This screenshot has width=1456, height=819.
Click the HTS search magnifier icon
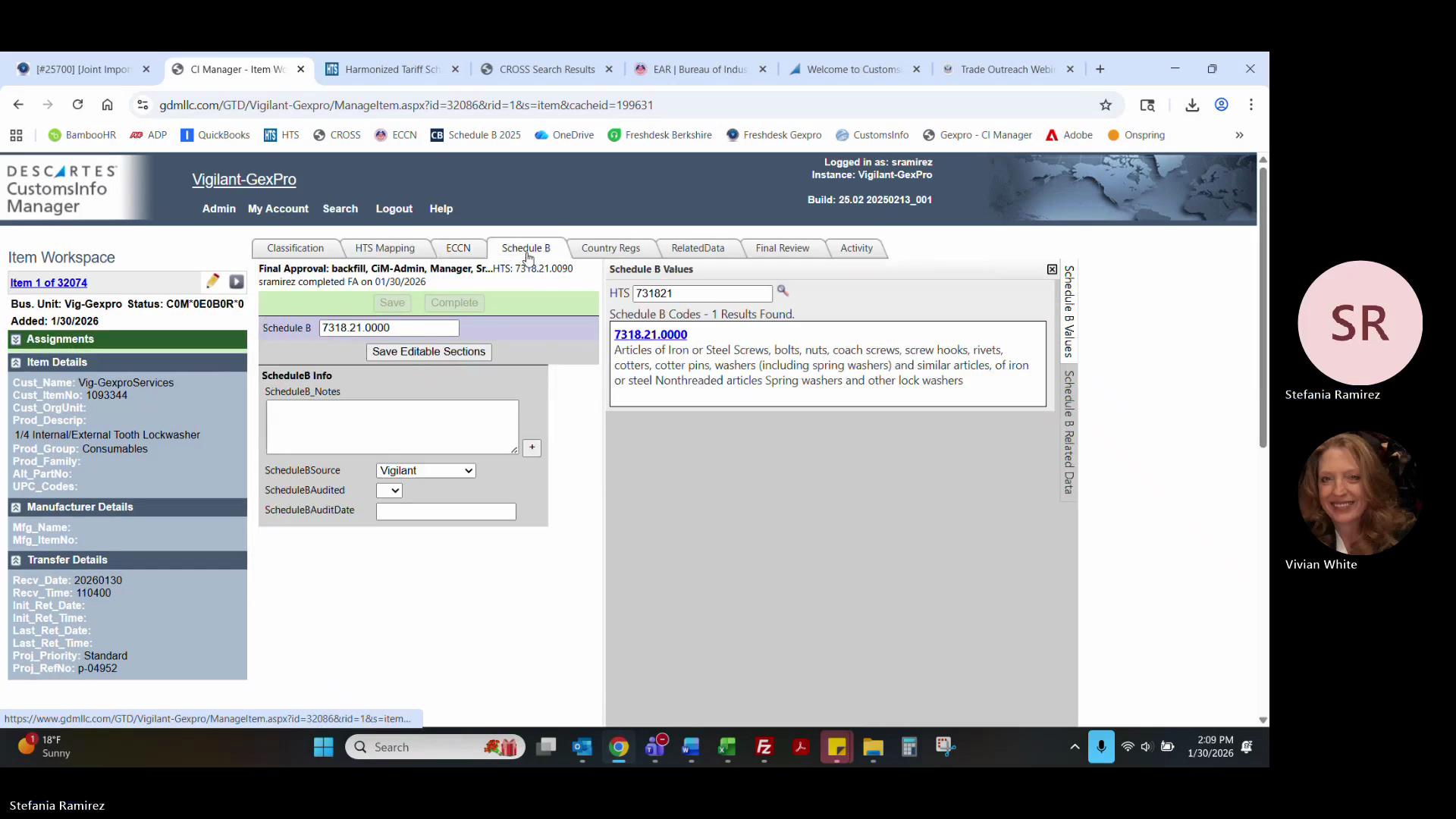click(x=783, y=291)
